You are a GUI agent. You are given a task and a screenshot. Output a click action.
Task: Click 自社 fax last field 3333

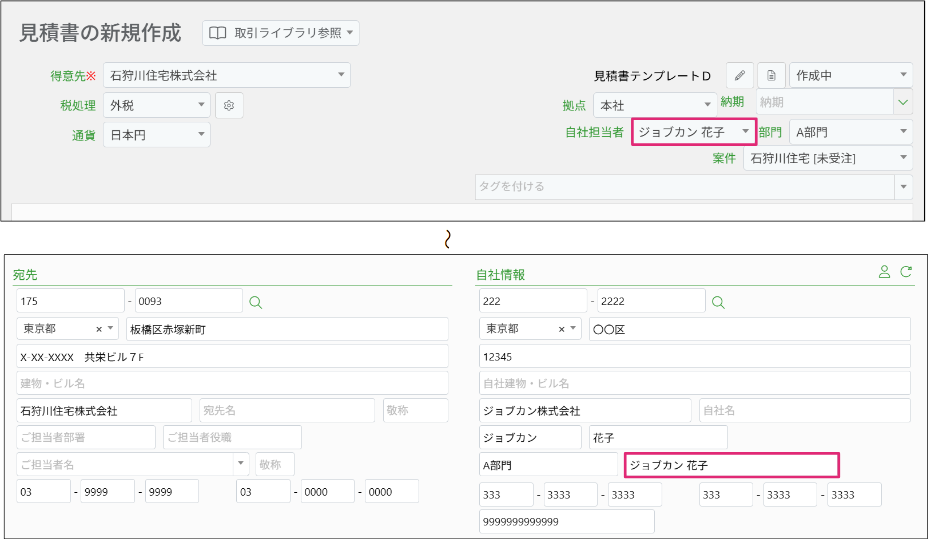(x=854, y=495)
